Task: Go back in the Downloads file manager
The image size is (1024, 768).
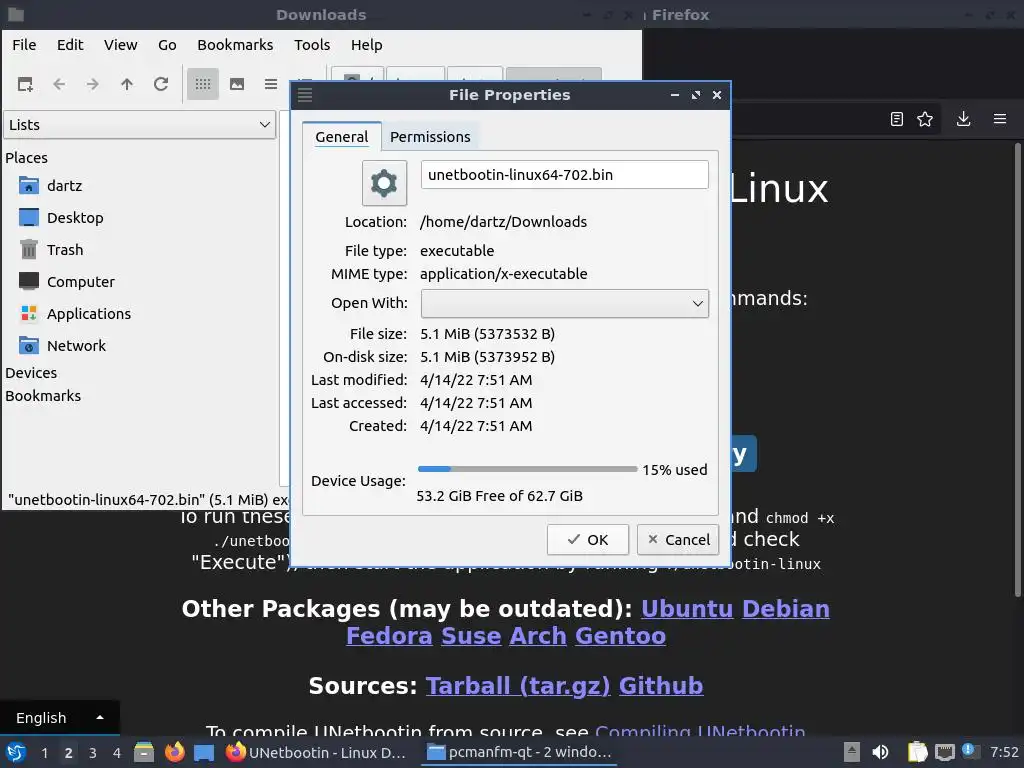Action: click(x=59, y=84)
